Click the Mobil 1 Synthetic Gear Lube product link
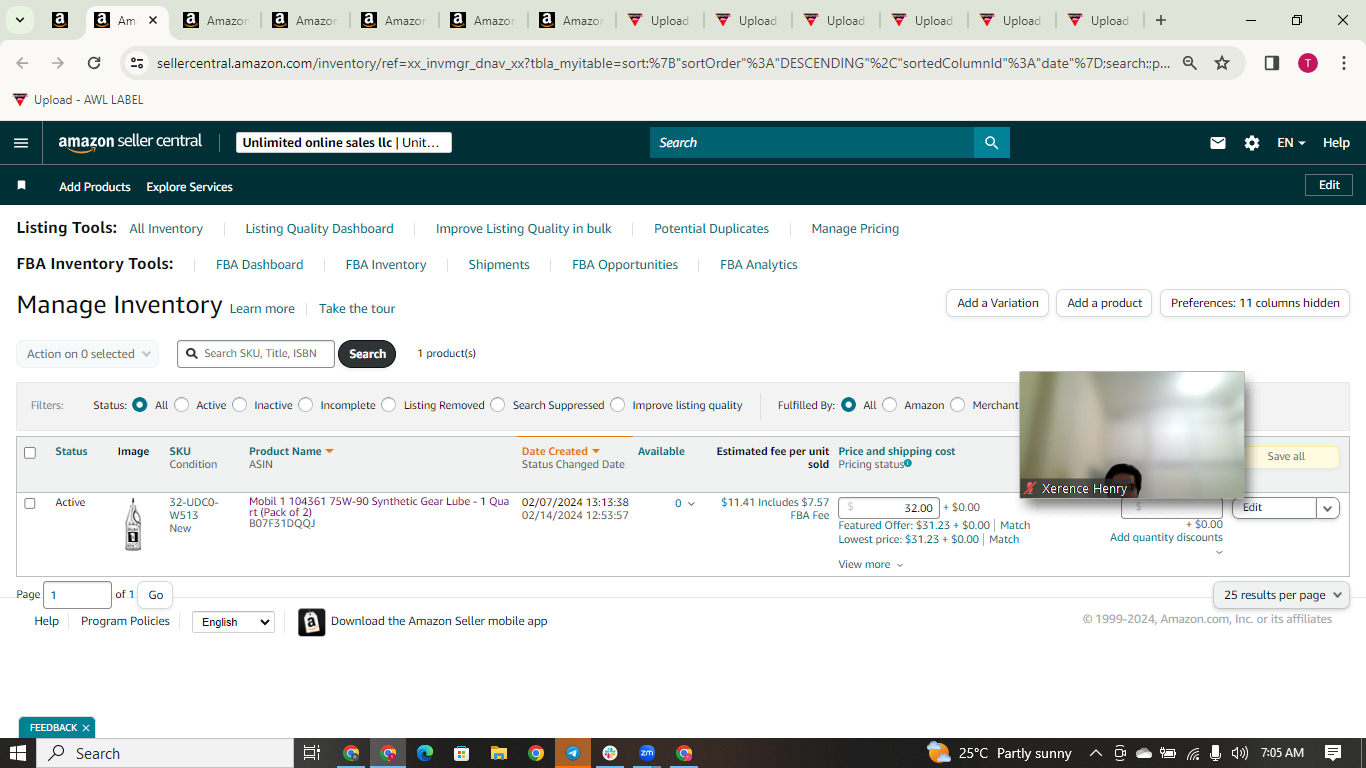Screen dimensions: 1366x768 pyautogui.click(x=379, y=507)
